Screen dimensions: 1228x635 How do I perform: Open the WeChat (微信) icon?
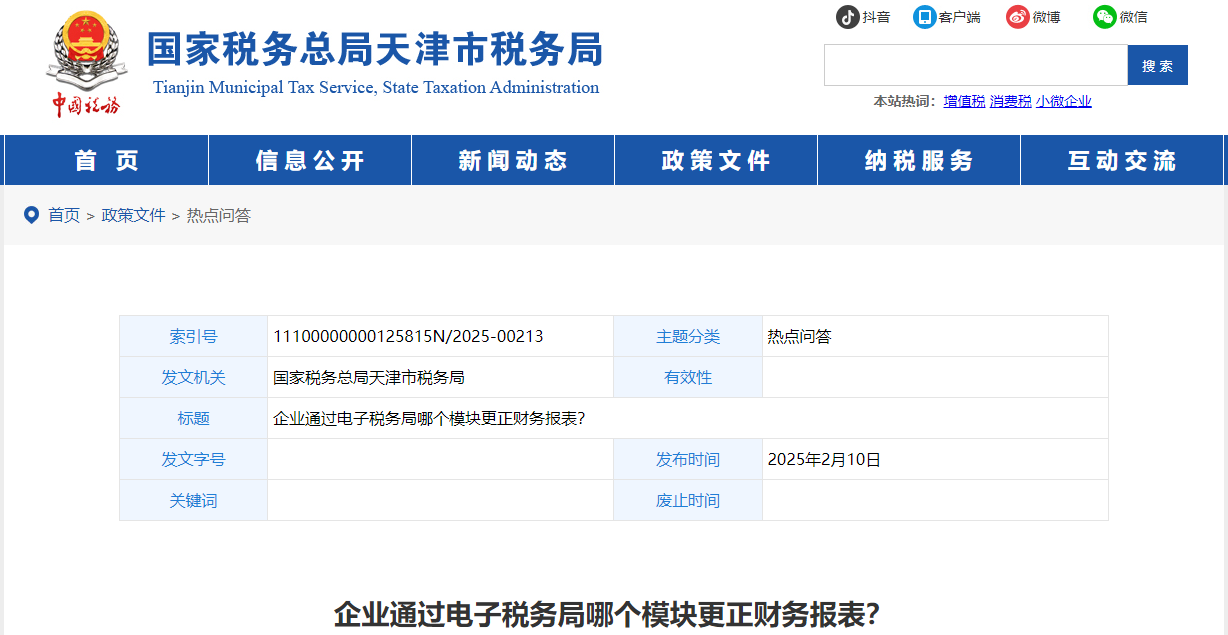click(1104, 16)
